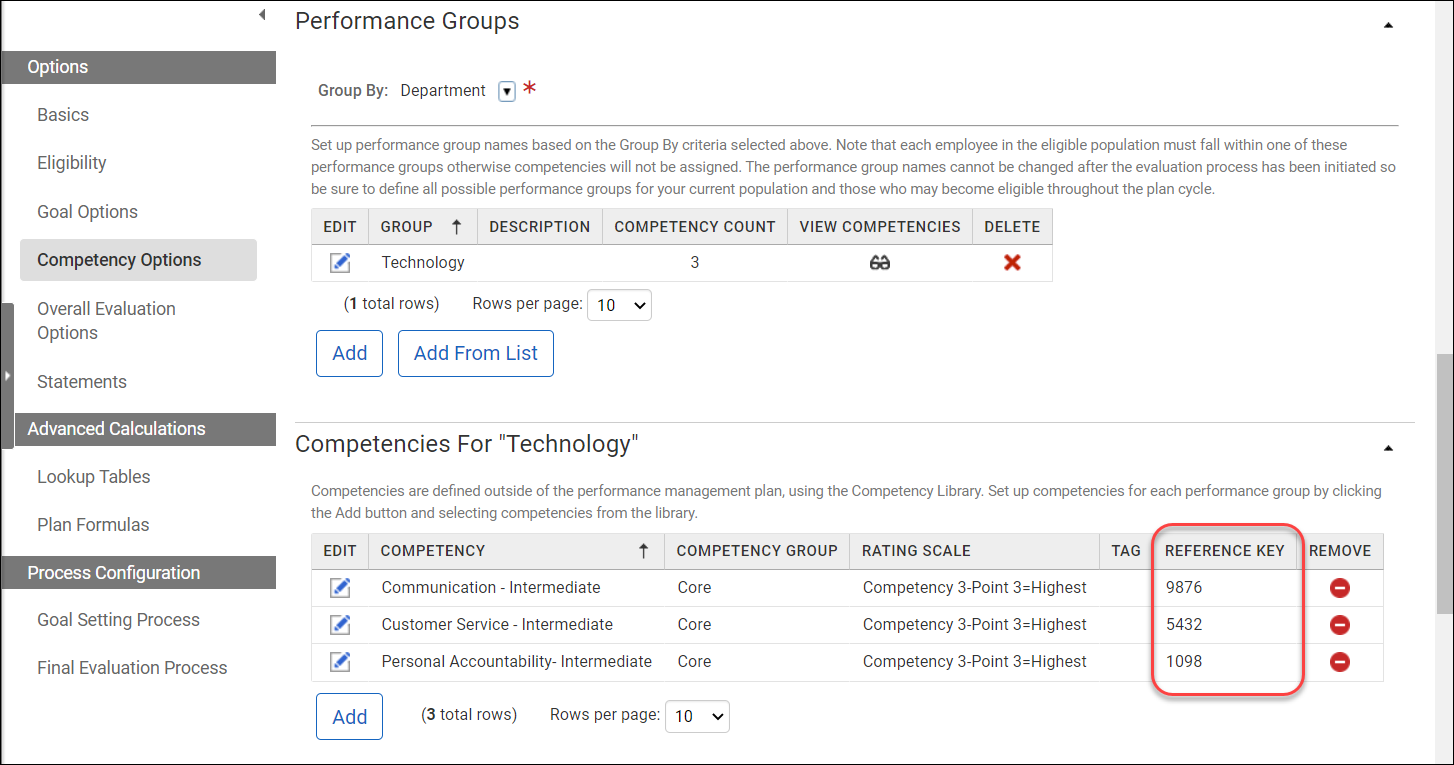Add a competency to Technology
Screen dimensions: 1454x765
[350, 717]
